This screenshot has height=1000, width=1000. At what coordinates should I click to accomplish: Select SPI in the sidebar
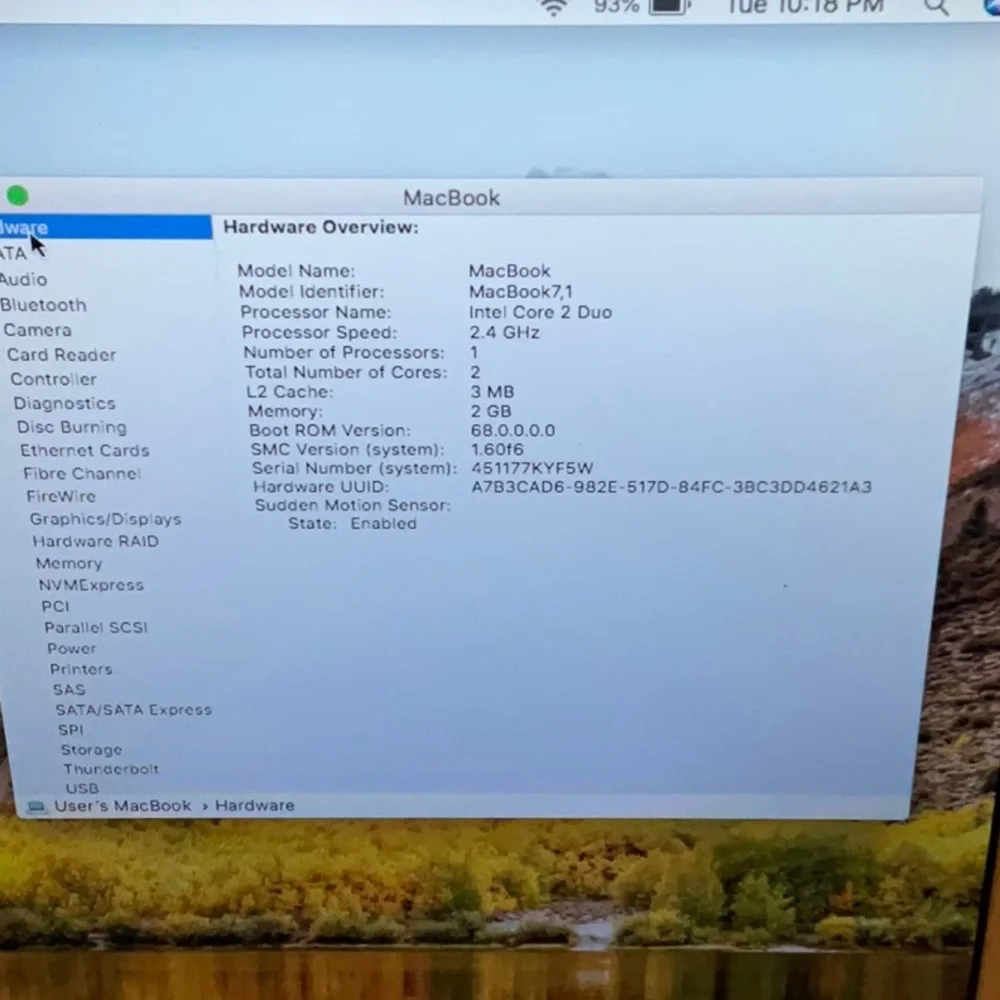tap(70, 730)
